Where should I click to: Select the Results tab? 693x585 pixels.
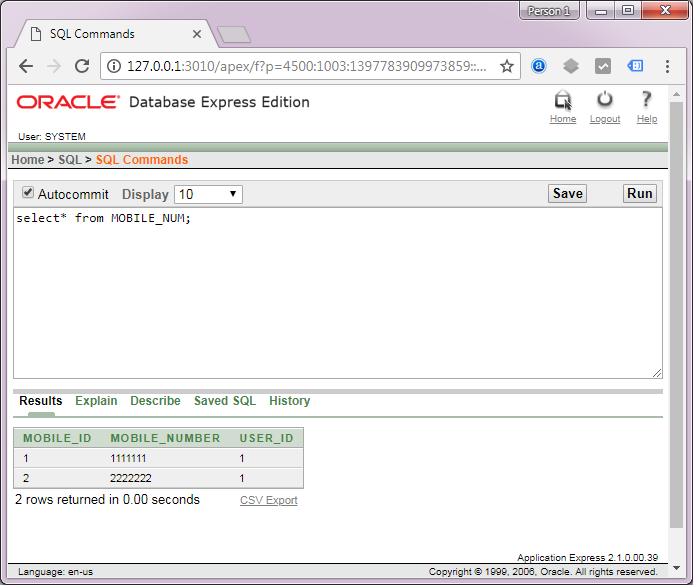click(x=41, y=401)
